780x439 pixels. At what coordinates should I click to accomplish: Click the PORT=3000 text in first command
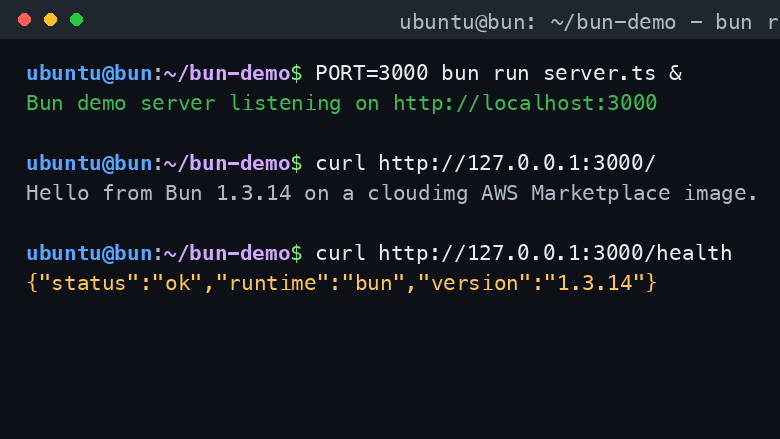[372, 73]
